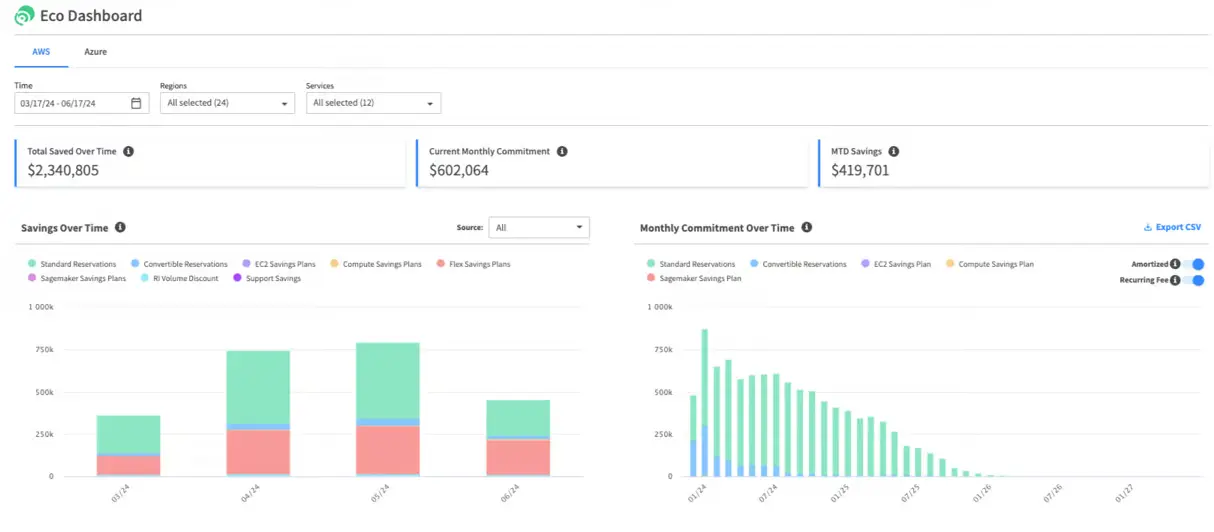Toggle EC2 Savings Plan commitment legend item
The width and height of the screenshot is (1214, 532).
click(x=896, y=264)
